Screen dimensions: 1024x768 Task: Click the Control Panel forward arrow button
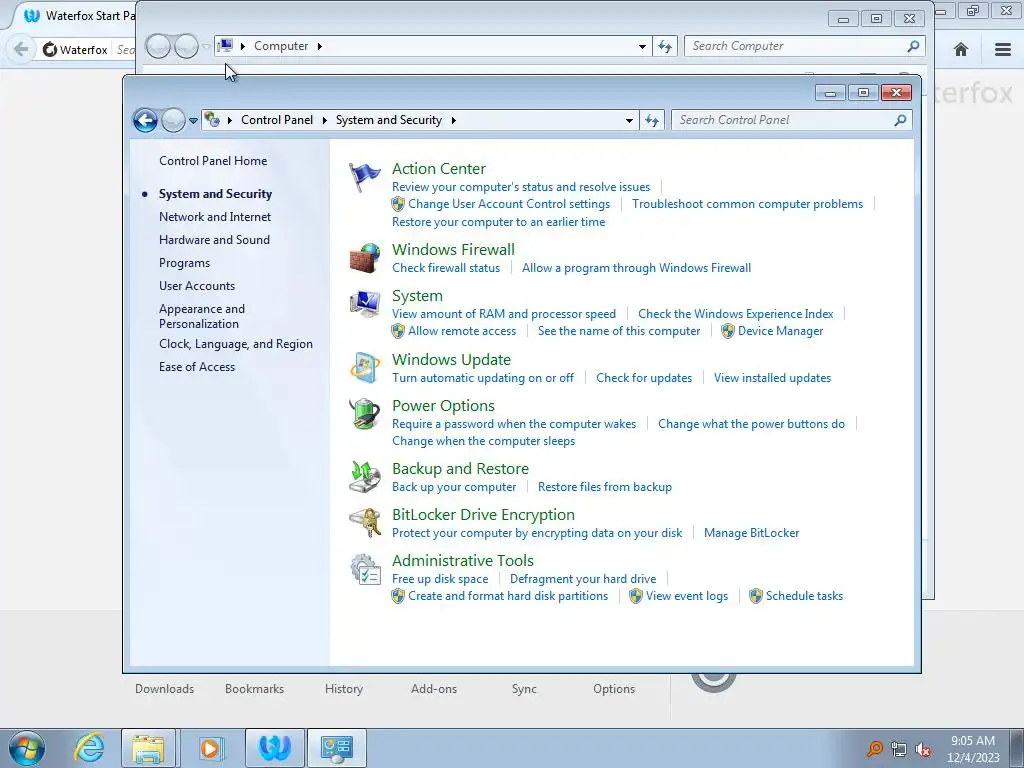coord(173,120)
